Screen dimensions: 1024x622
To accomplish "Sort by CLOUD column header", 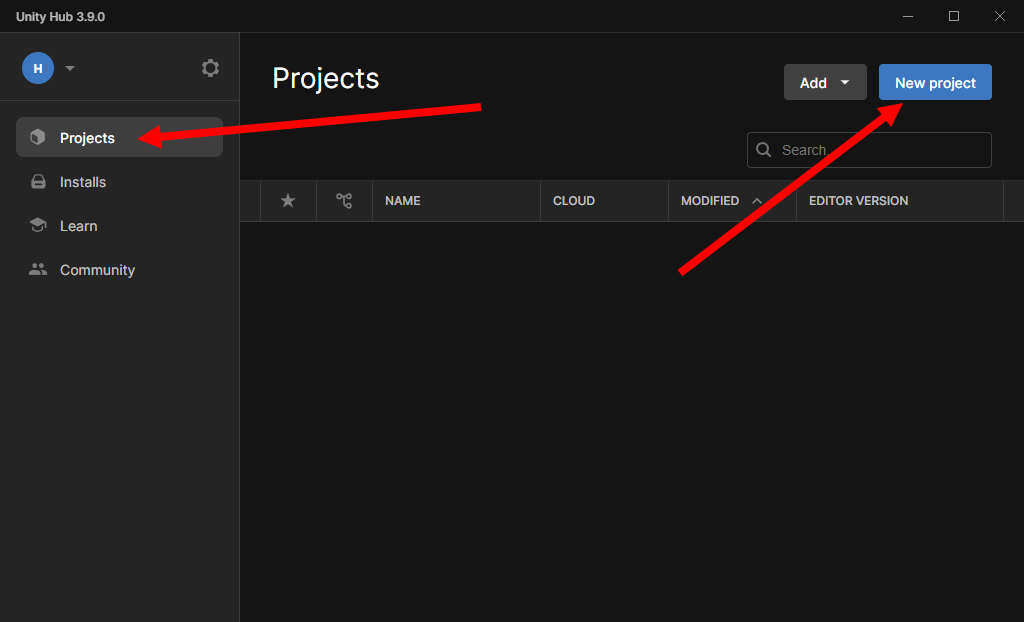I will click(573, 201).
